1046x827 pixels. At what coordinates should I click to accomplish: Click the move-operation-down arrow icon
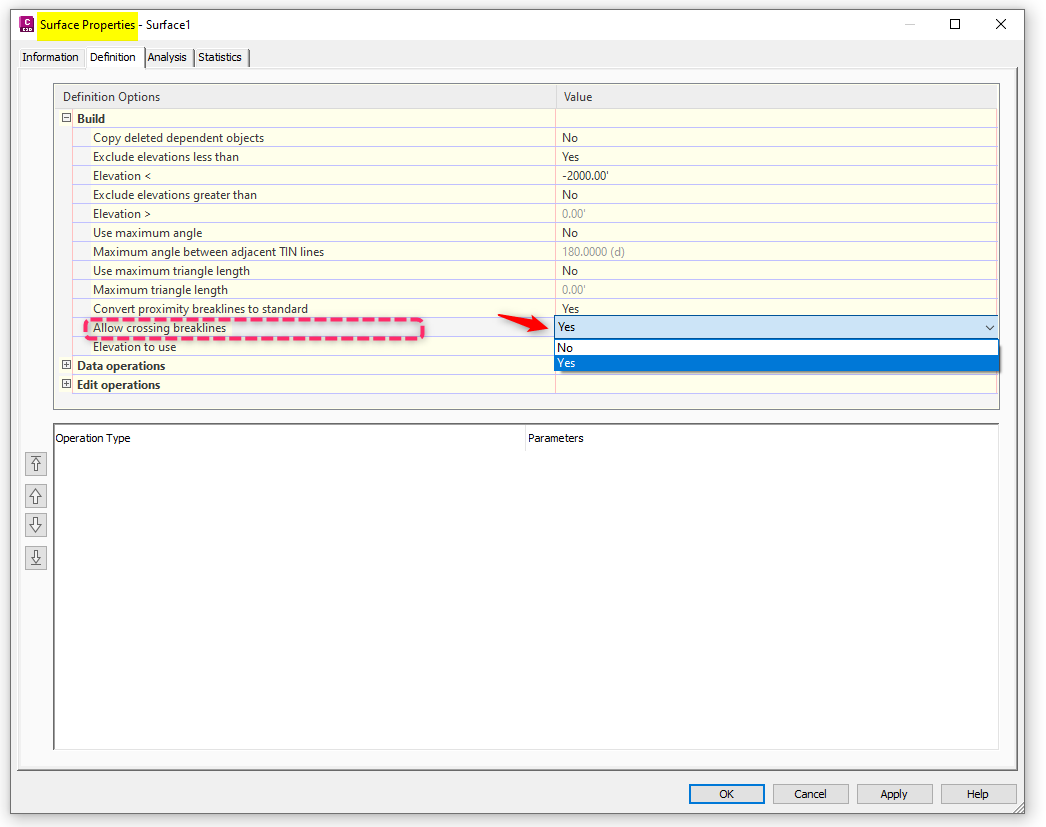[x=36, y=524]
